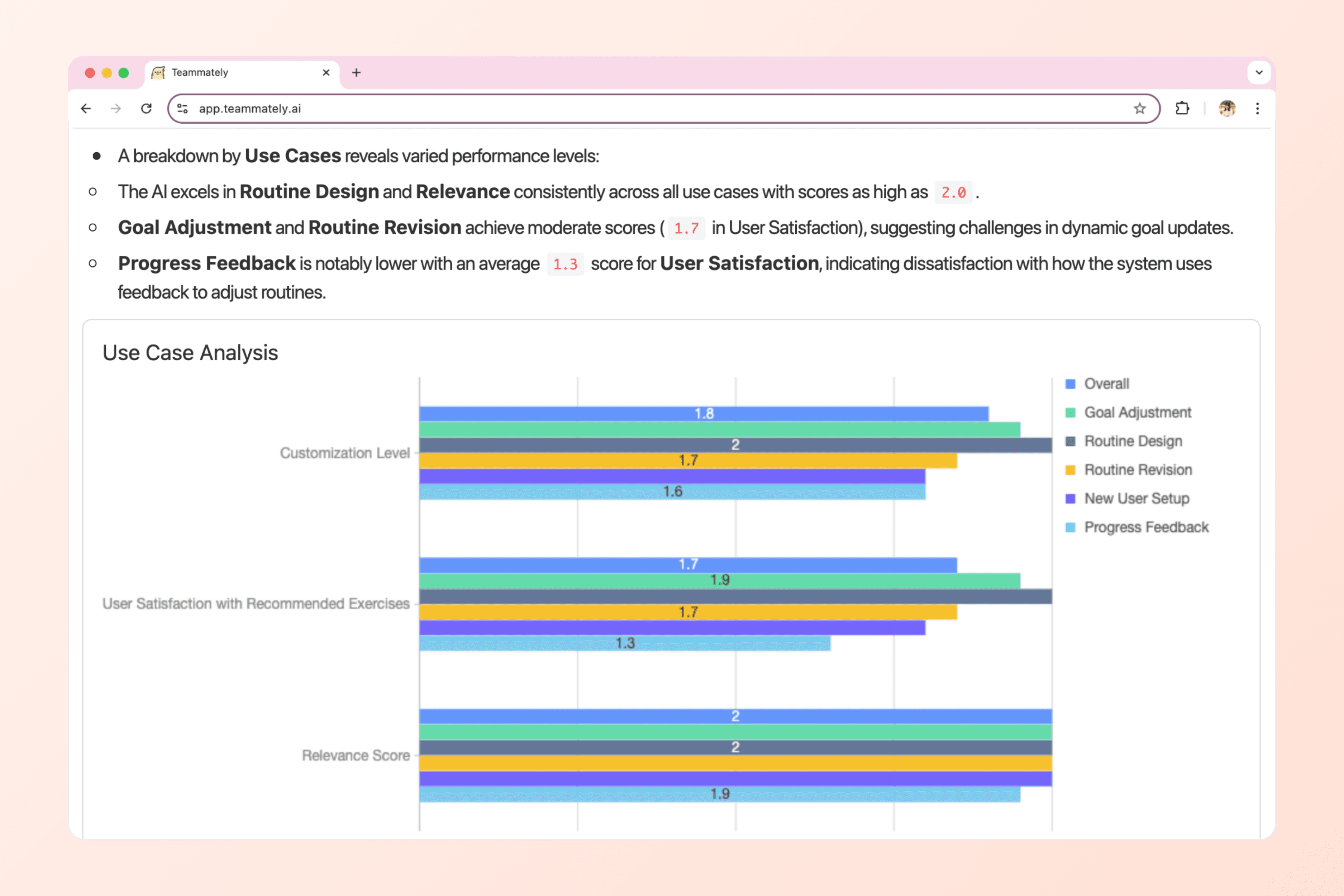The width and height of the screenshot is (1344, 896).
Task: Click the Routine Revision yellow legend swatch
Action: (1070, 470)
